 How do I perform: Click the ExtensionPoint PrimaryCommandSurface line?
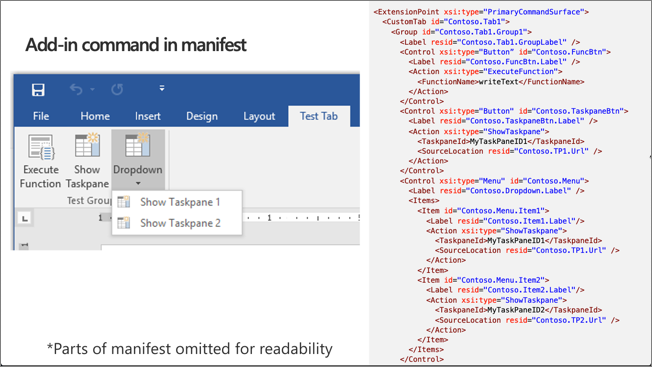coord(481,12)
